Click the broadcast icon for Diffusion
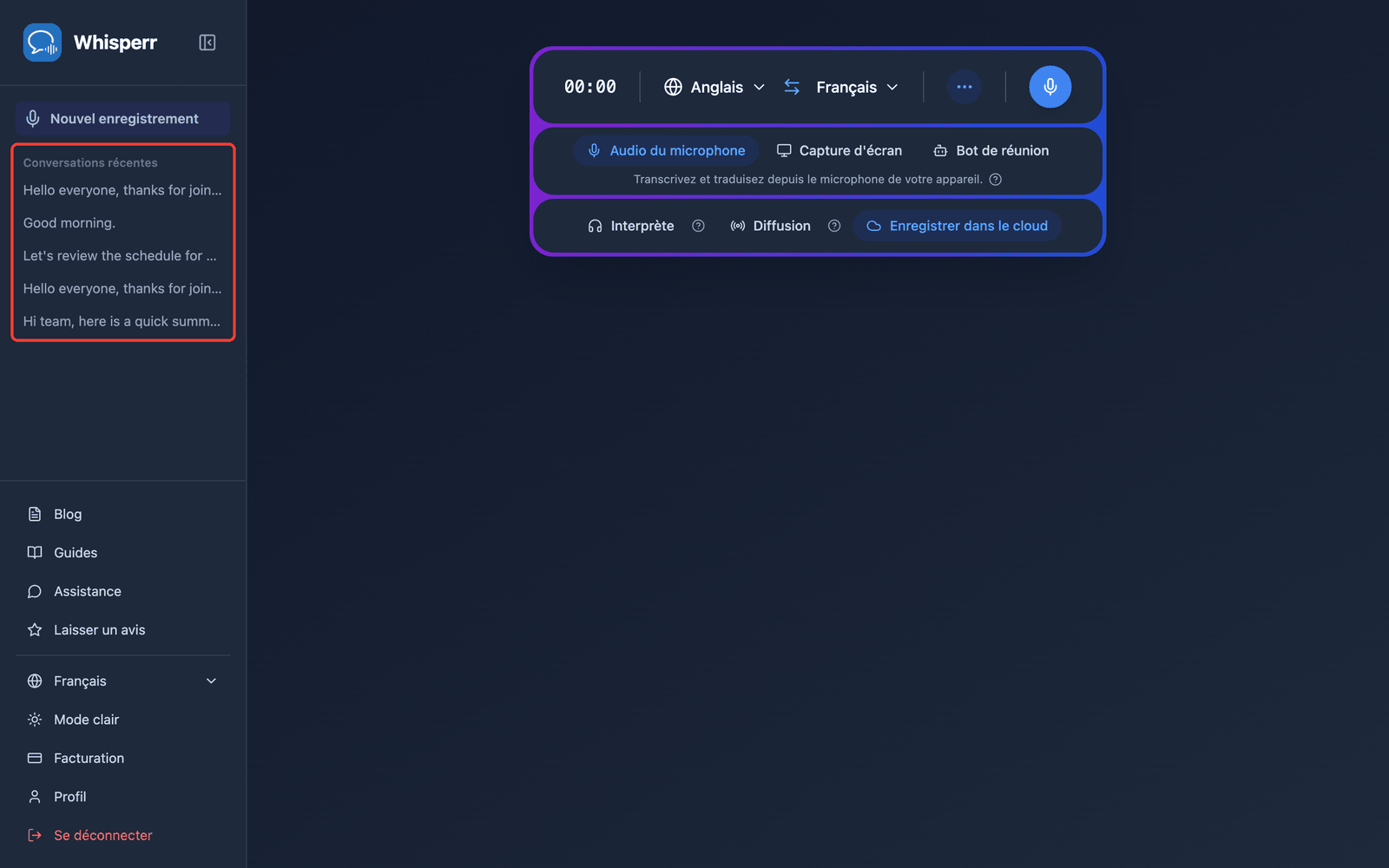 click(738, 226)
